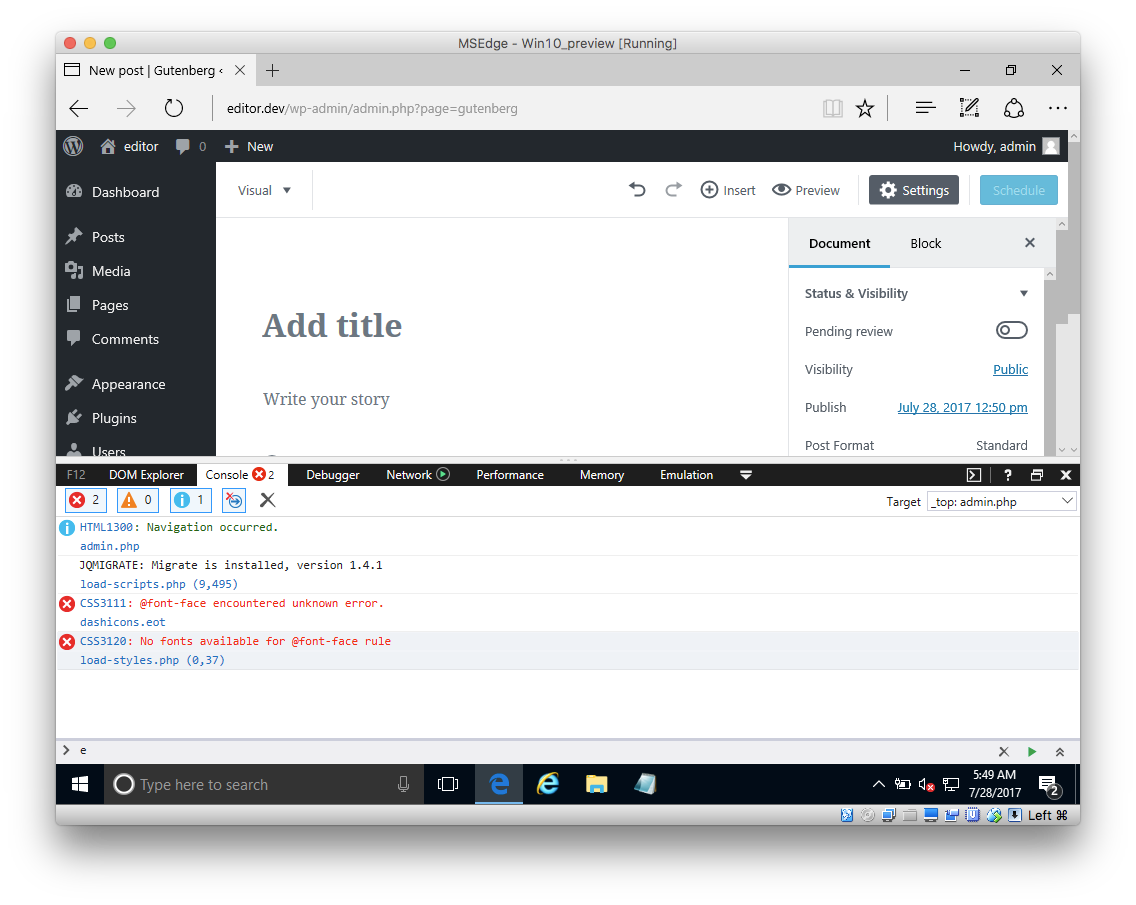Image resolution: width=1136 pixels, height=905 pixels.
Task: Toggle the error messages filter in Console
Action: [85, 499]
